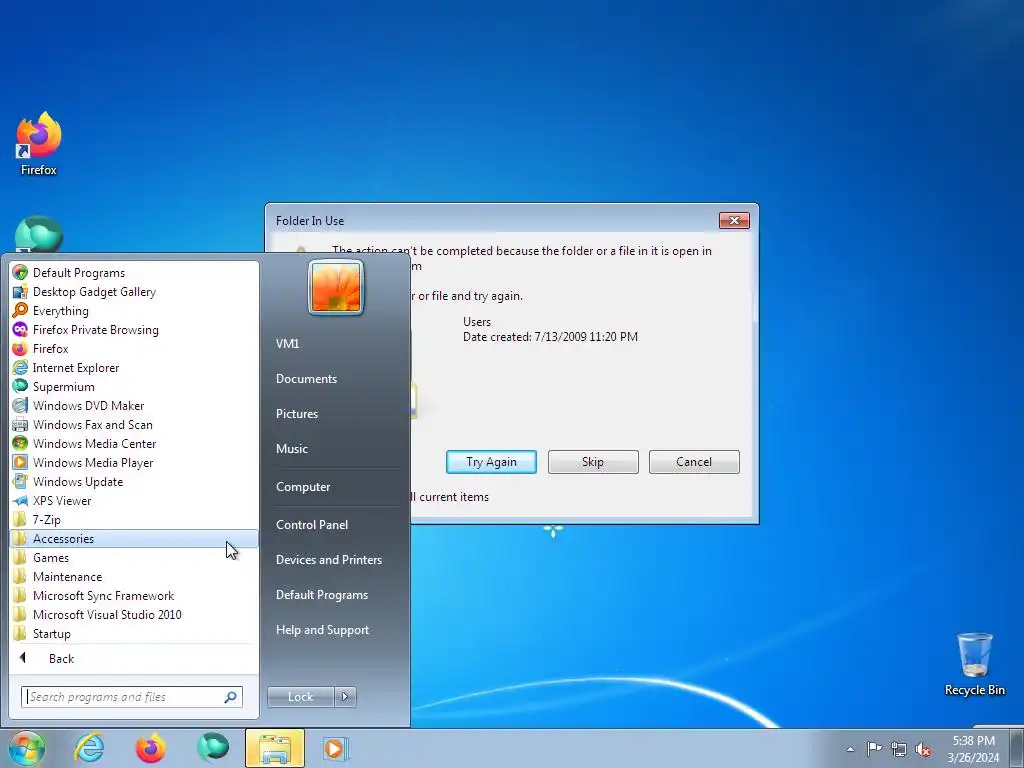Image resolution: width=1024 pixels, height=768 pixels.
Task: Close the Folder In Use dialog
Action: [734, 221]
